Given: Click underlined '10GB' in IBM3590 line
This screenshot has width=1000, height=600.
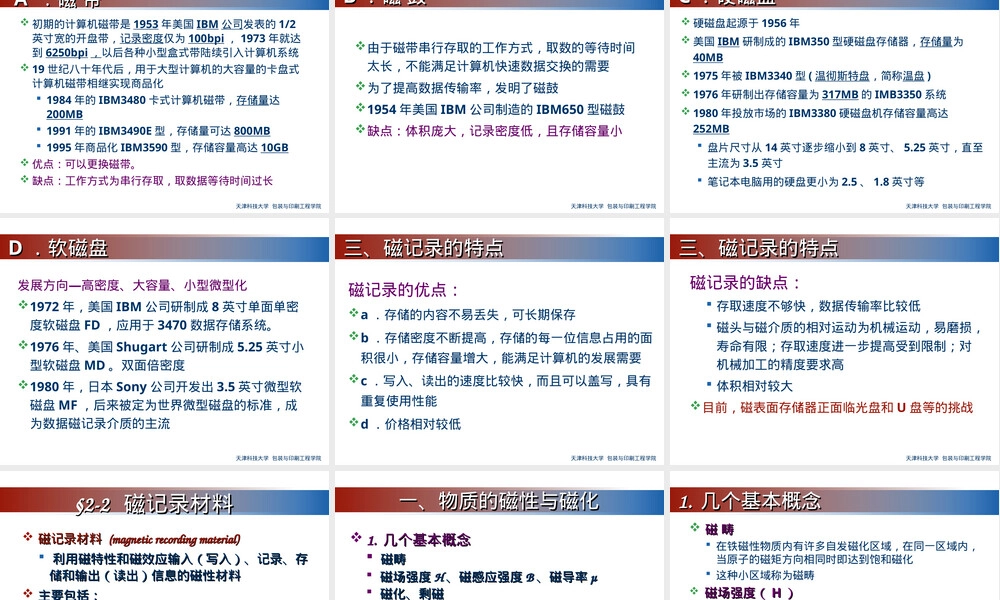Looking at the screenshot, I should pos(274,147).
